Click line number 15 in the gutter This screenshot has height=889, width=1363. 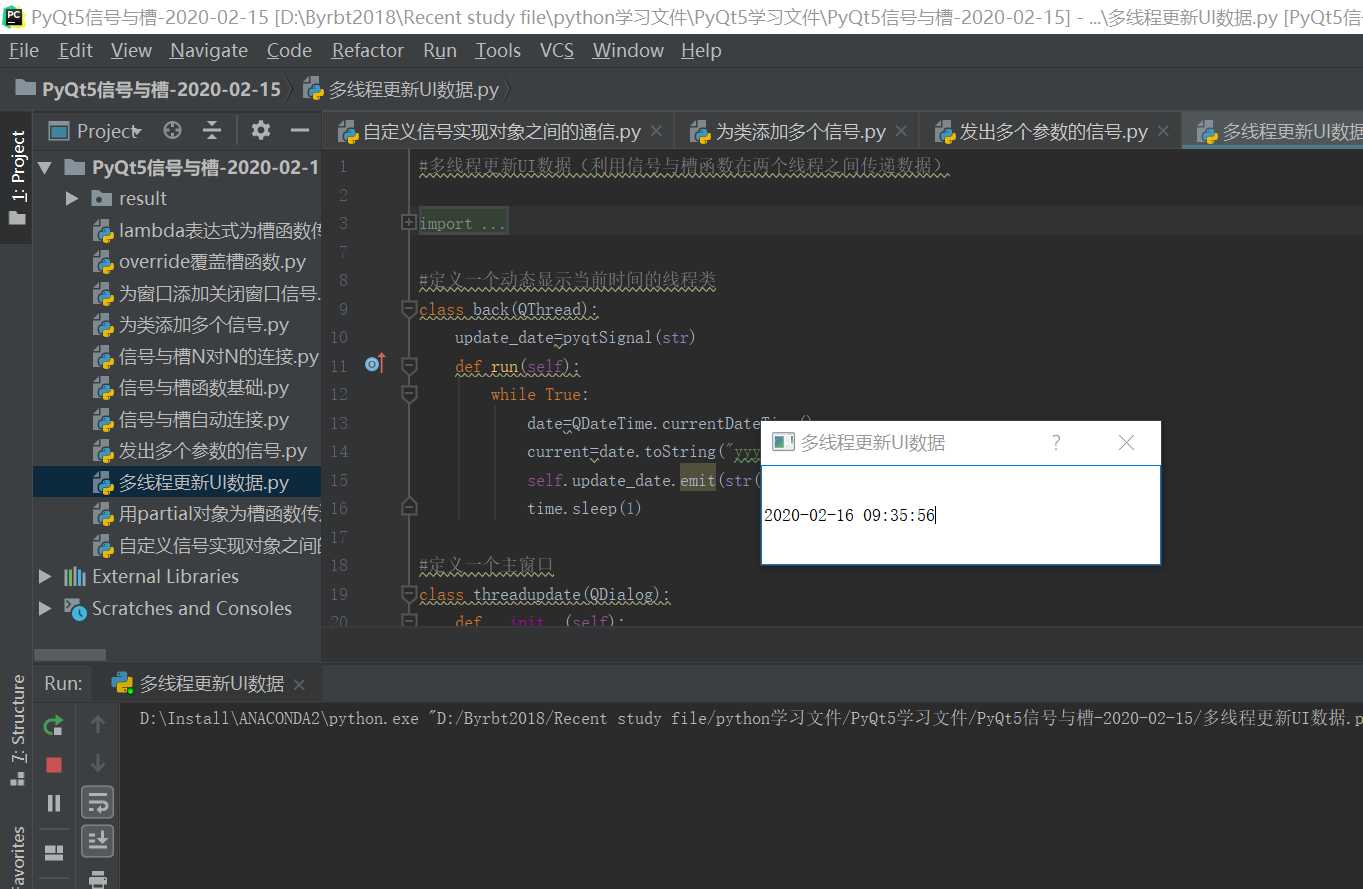click(x=338, y=480)
